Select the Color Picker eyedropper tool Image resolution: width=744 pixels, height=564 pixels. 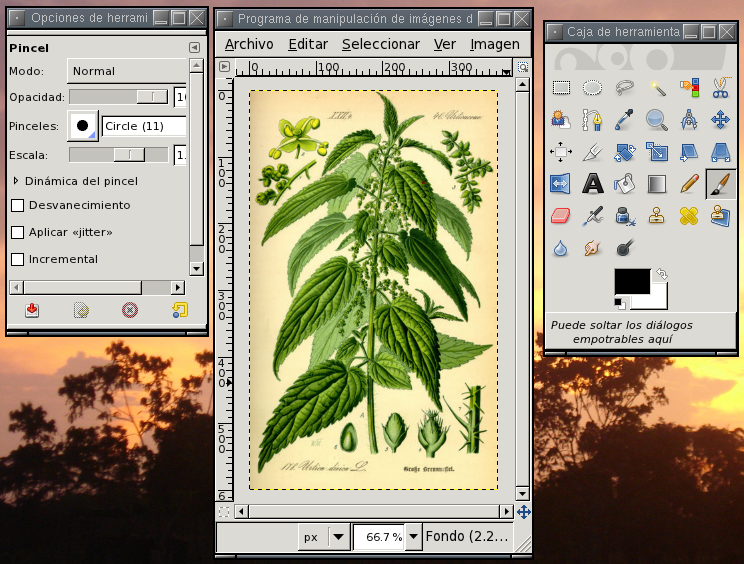click(x=624, y=120)
